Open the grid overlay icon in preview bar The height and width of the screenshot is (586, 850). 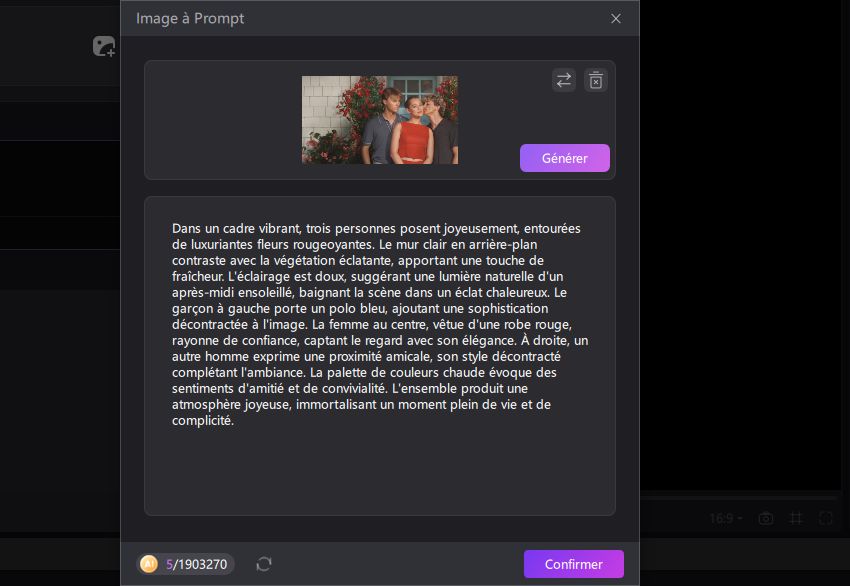coord(796,518)
